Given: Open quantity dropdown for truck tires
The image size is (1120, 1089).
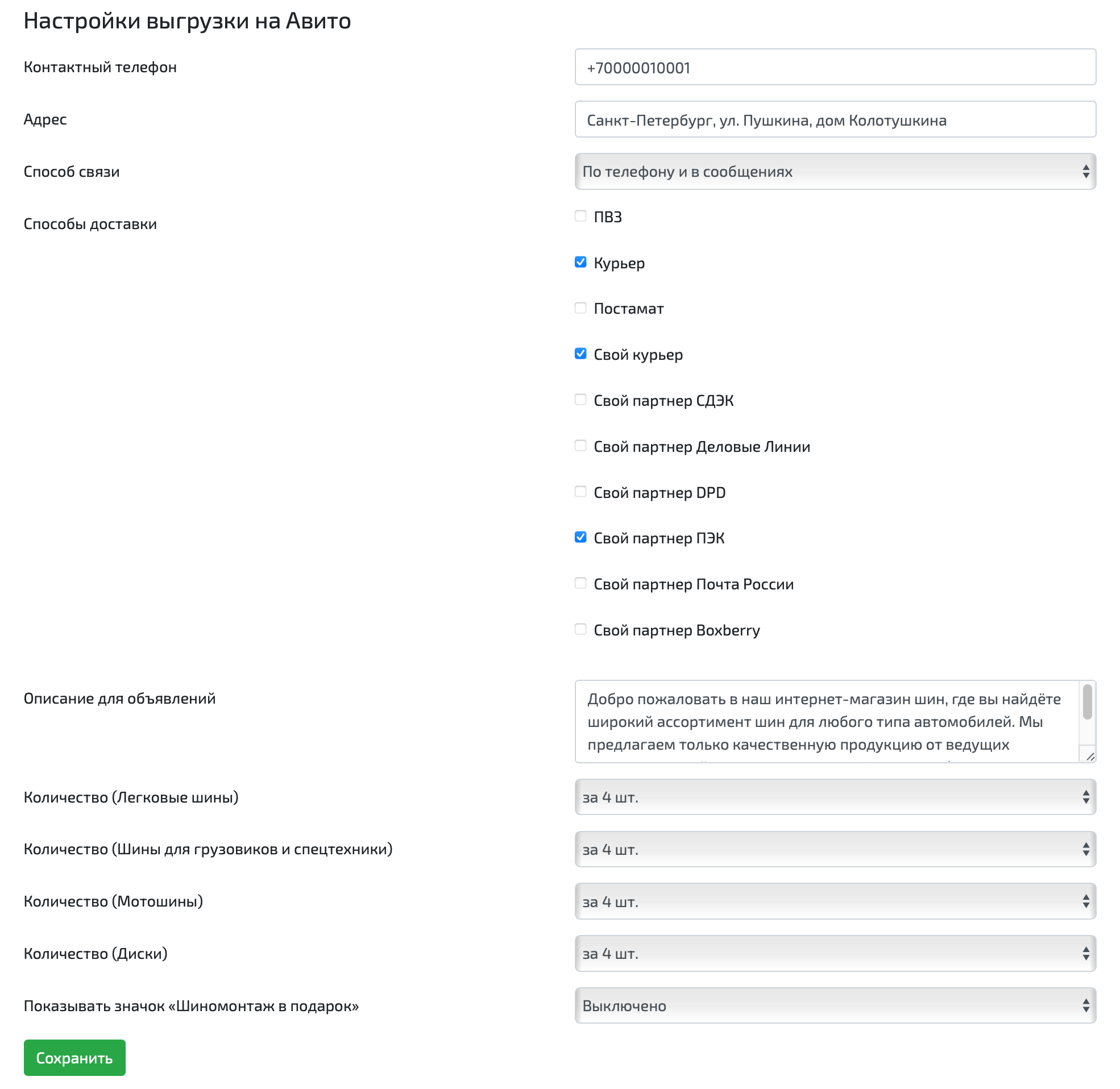Looking at the screenshot, I should coord(835,849).
